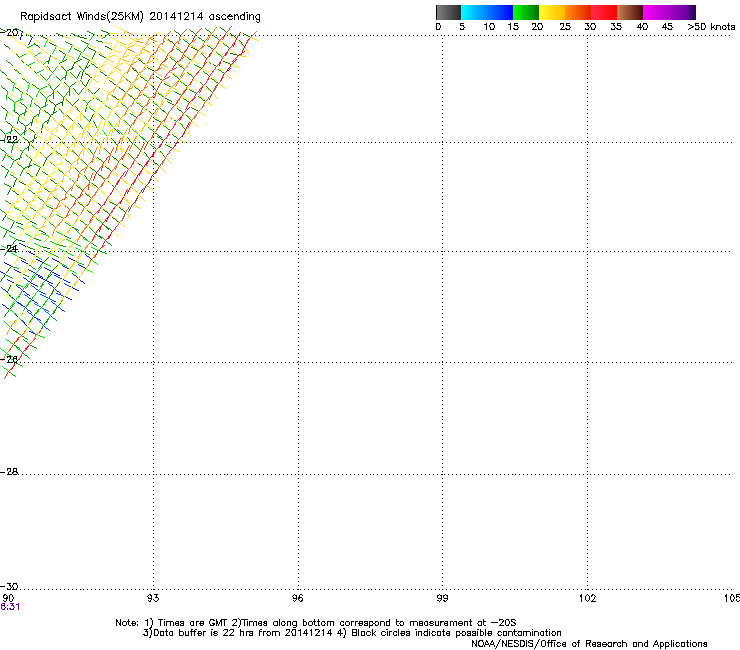Click the longitude label '99'

(x=442, y=599)
